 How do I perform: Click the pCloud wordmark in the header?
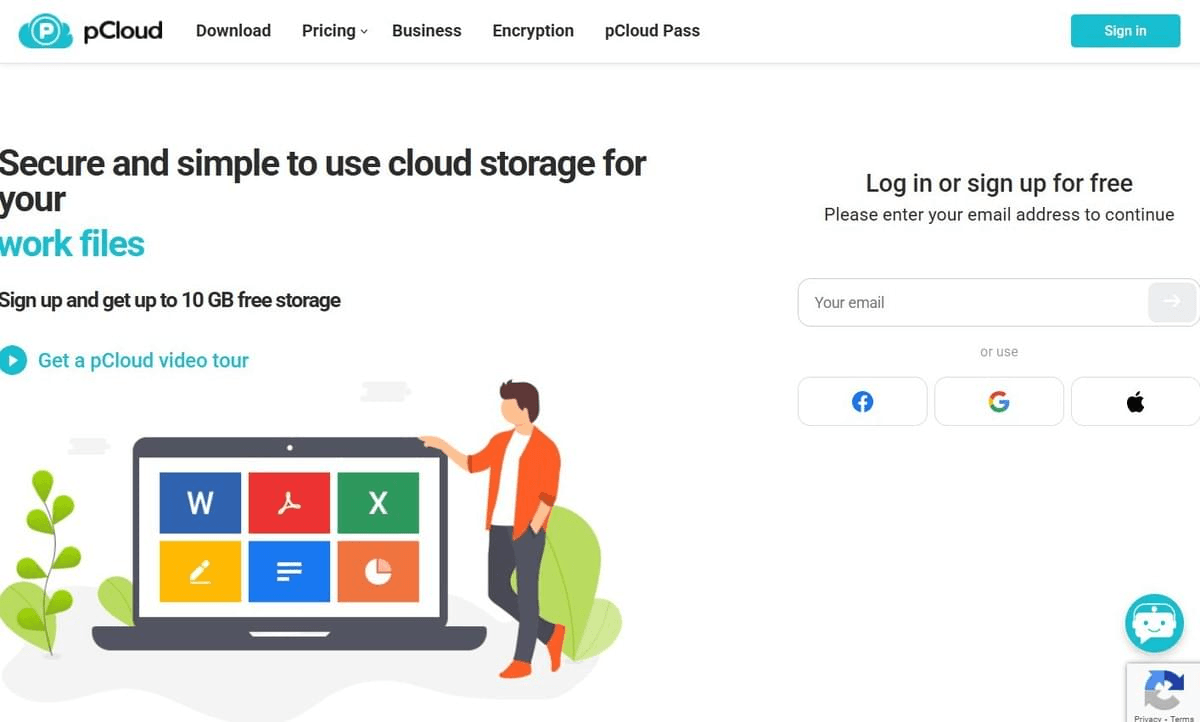[x=123, y=31]
